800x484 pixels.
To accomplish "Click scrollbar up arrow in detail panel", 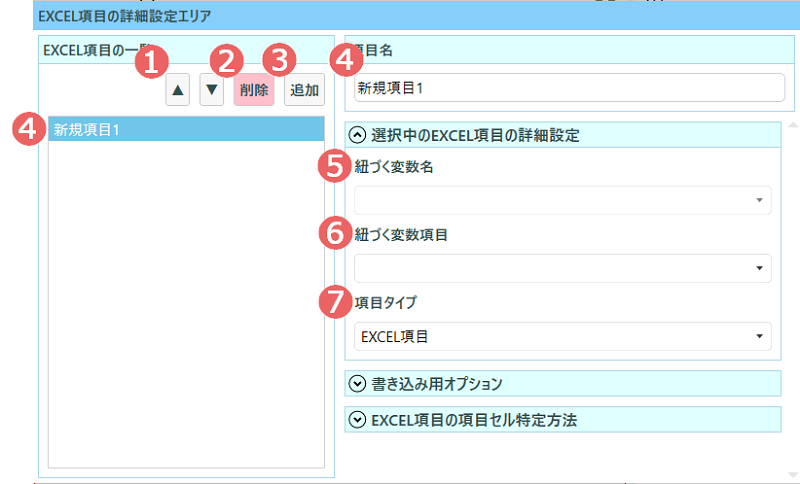I will [x=793, y=124].
